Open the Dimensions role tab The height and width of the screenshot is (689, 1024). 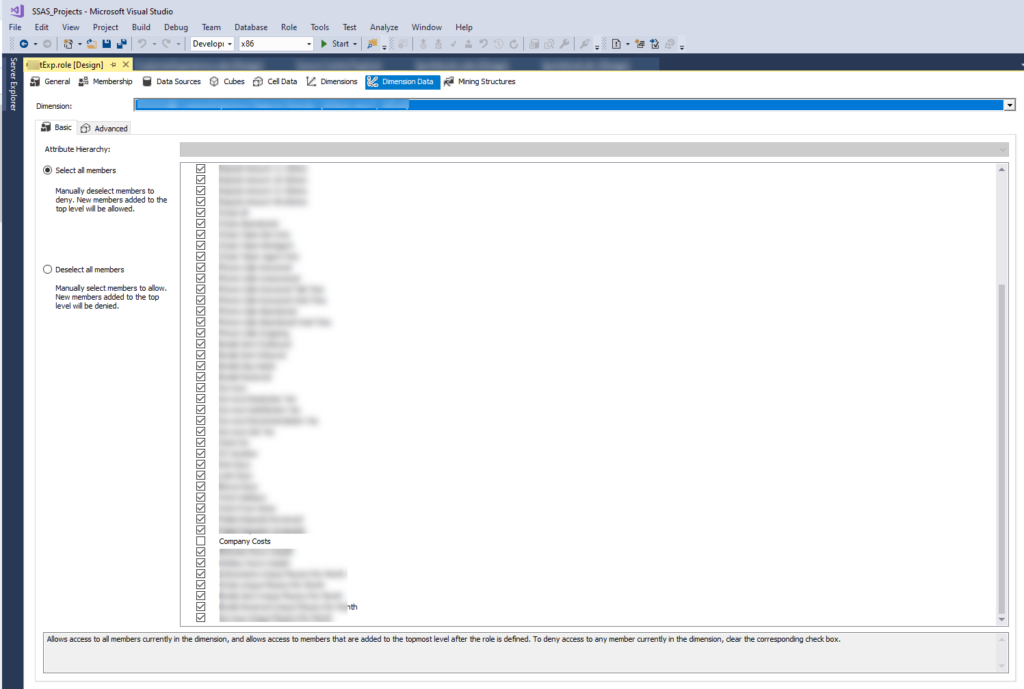[x=332, y=82]
